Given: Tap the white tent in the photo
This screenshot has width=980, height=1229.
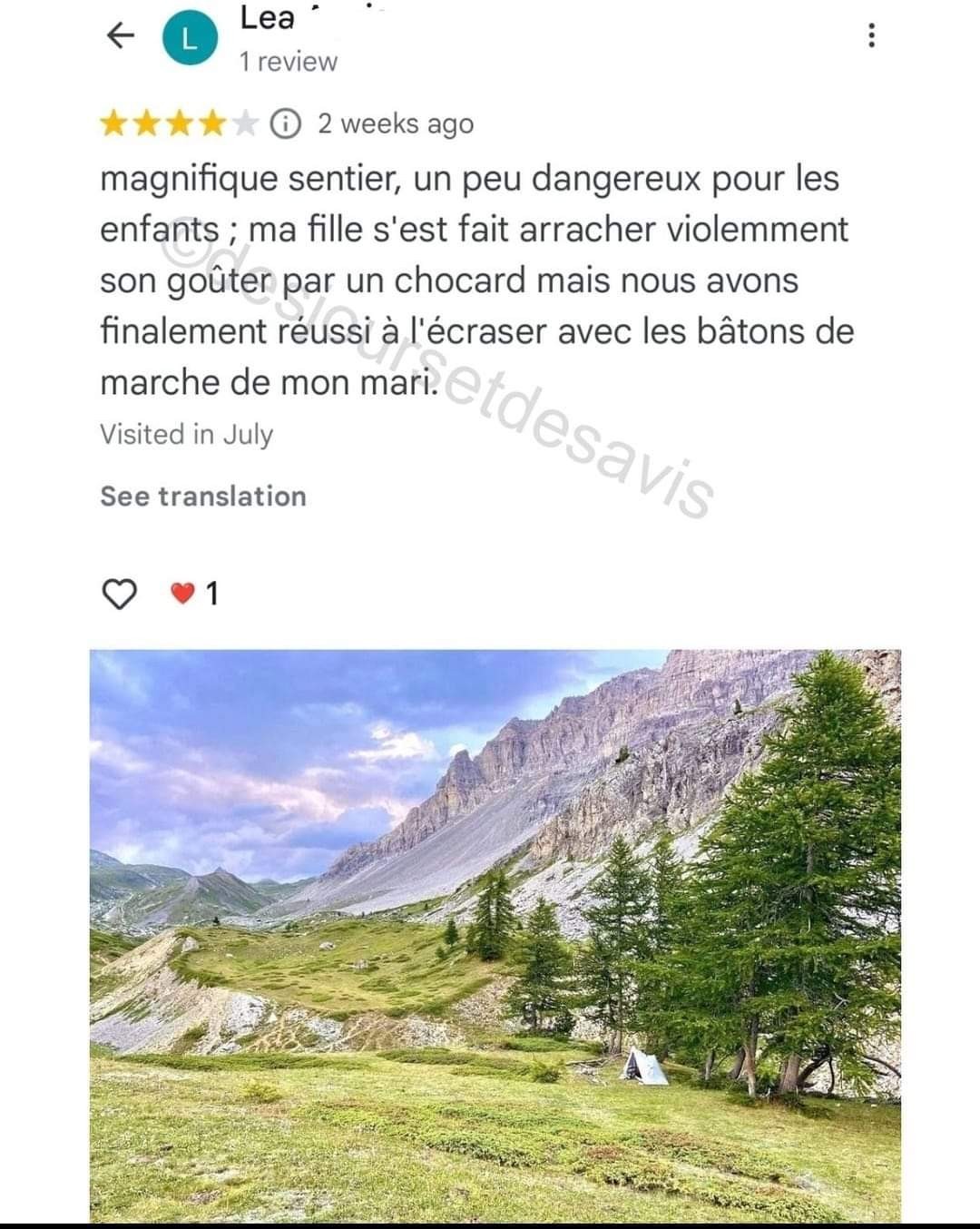Looking at the screenshot, I should pyautogui.click(x=643, y=1066).
